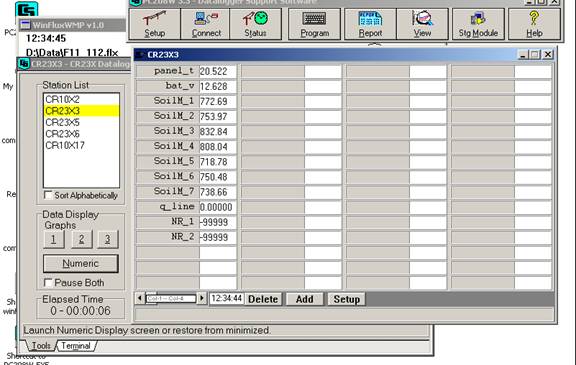Open the Setup toolbar button
This screenshot has height=365, width=576.
click(x=155, y=24)
